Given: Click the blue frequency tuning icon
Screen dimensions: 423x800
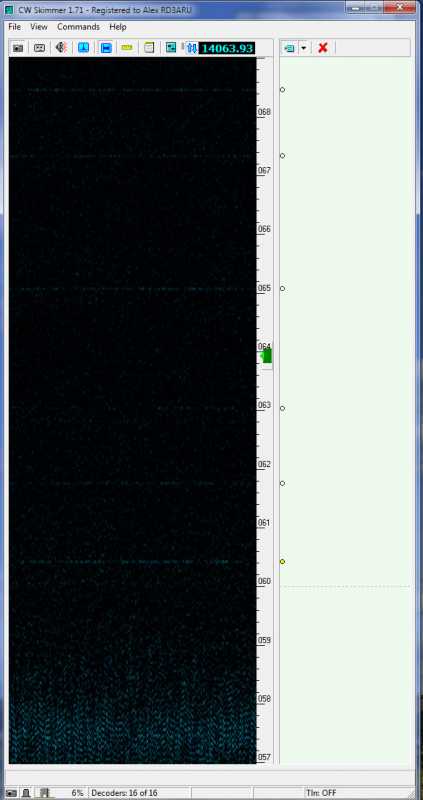Looking at the screenshot, I should pos(192,48).
